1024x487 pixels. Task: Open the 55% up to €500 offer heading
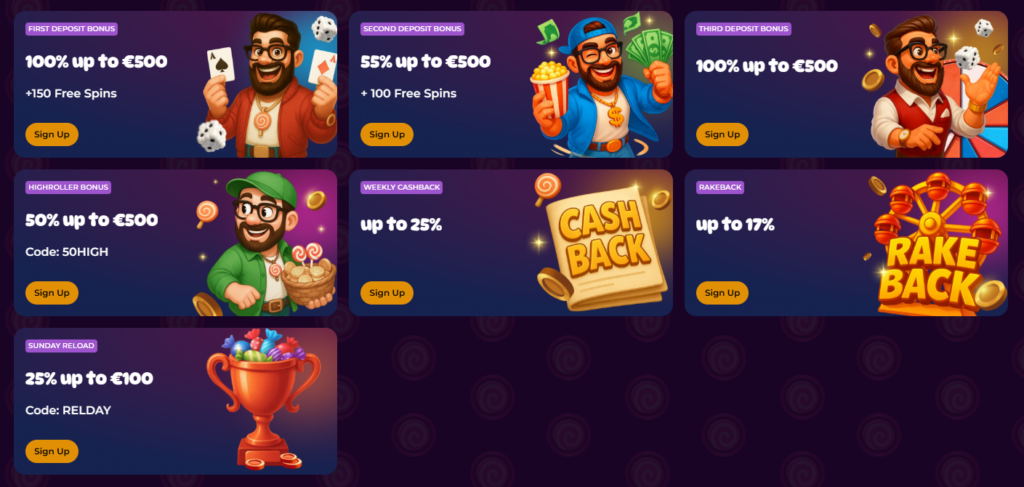pos(425,62)
